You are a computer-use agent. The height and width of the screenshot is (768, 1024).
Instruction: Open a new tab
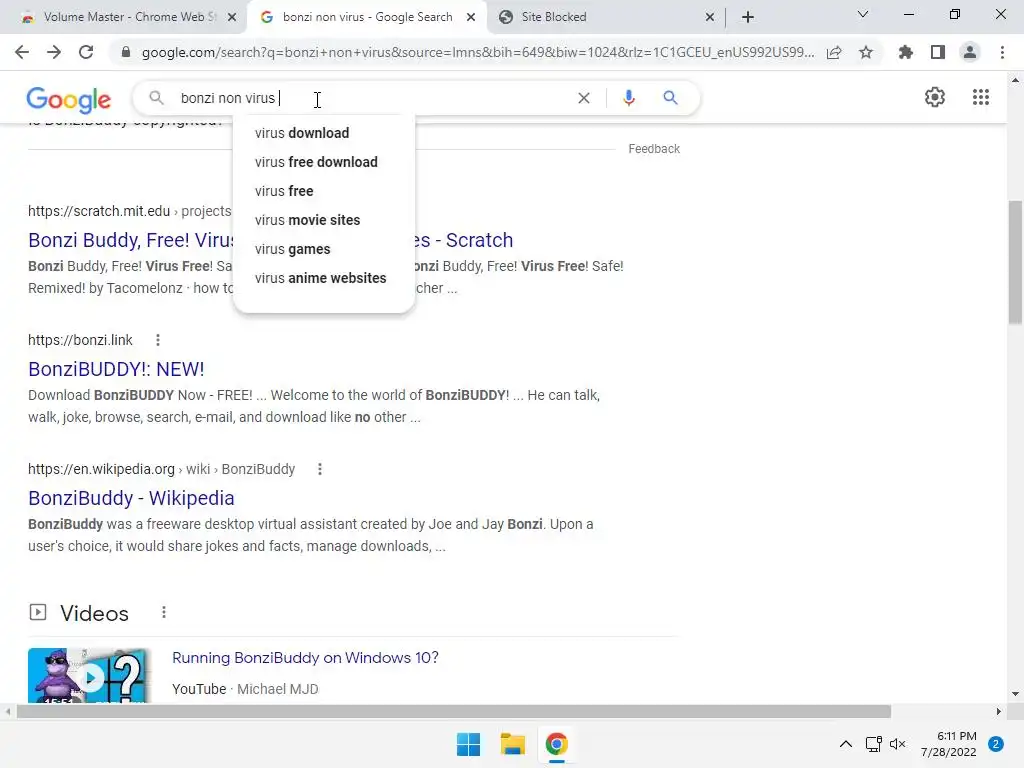pos(748,18)
